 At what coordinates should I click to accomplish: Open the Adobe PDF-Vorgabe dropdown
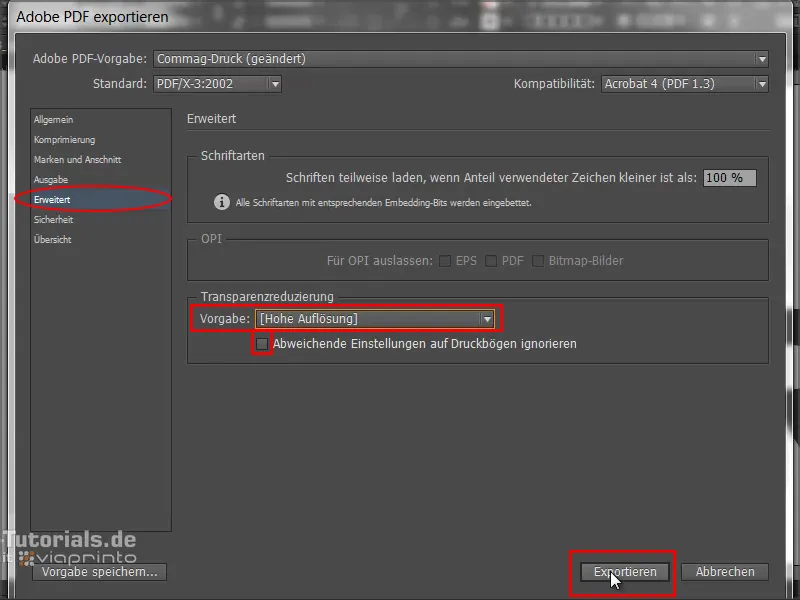tap(461, 59)
